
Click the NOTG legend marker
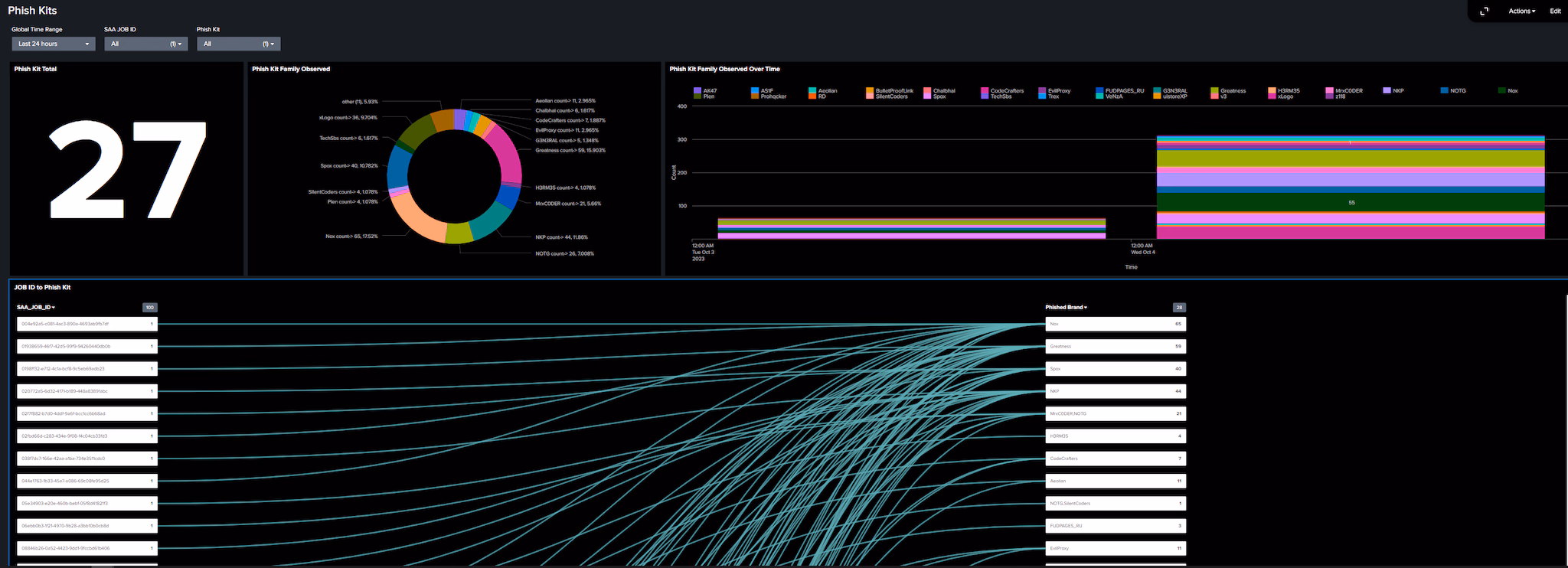pos(1444,90)
